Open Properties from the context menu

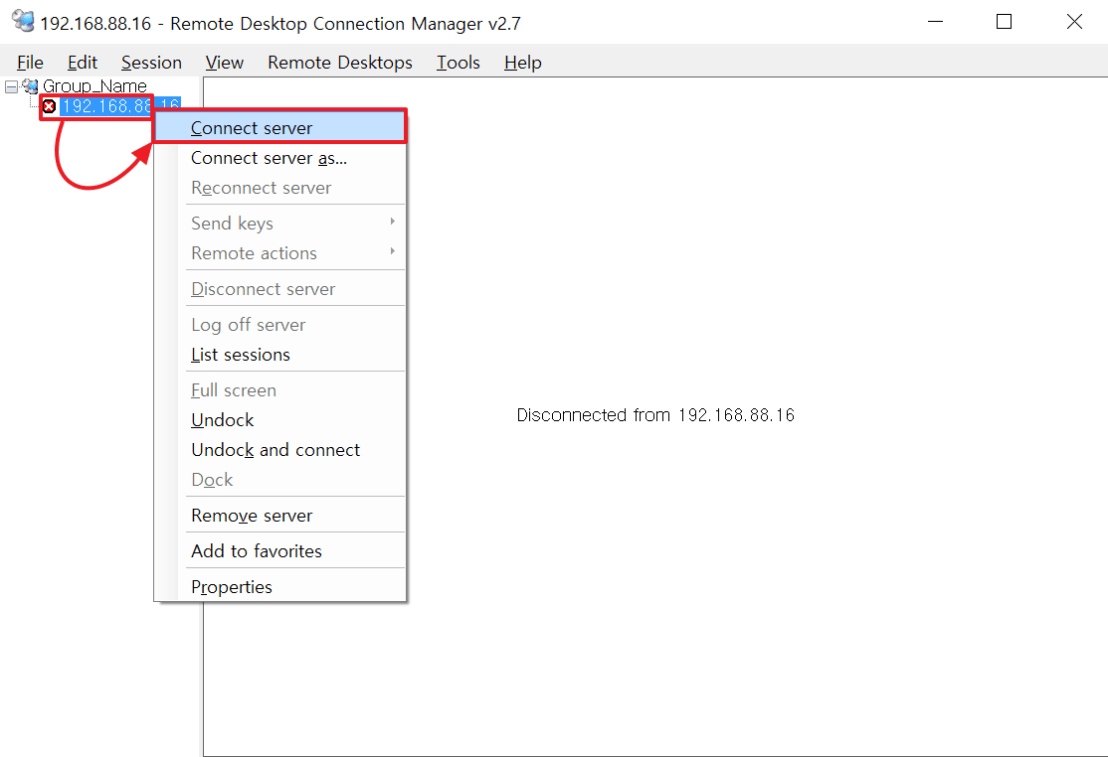[x=231, y=587]
